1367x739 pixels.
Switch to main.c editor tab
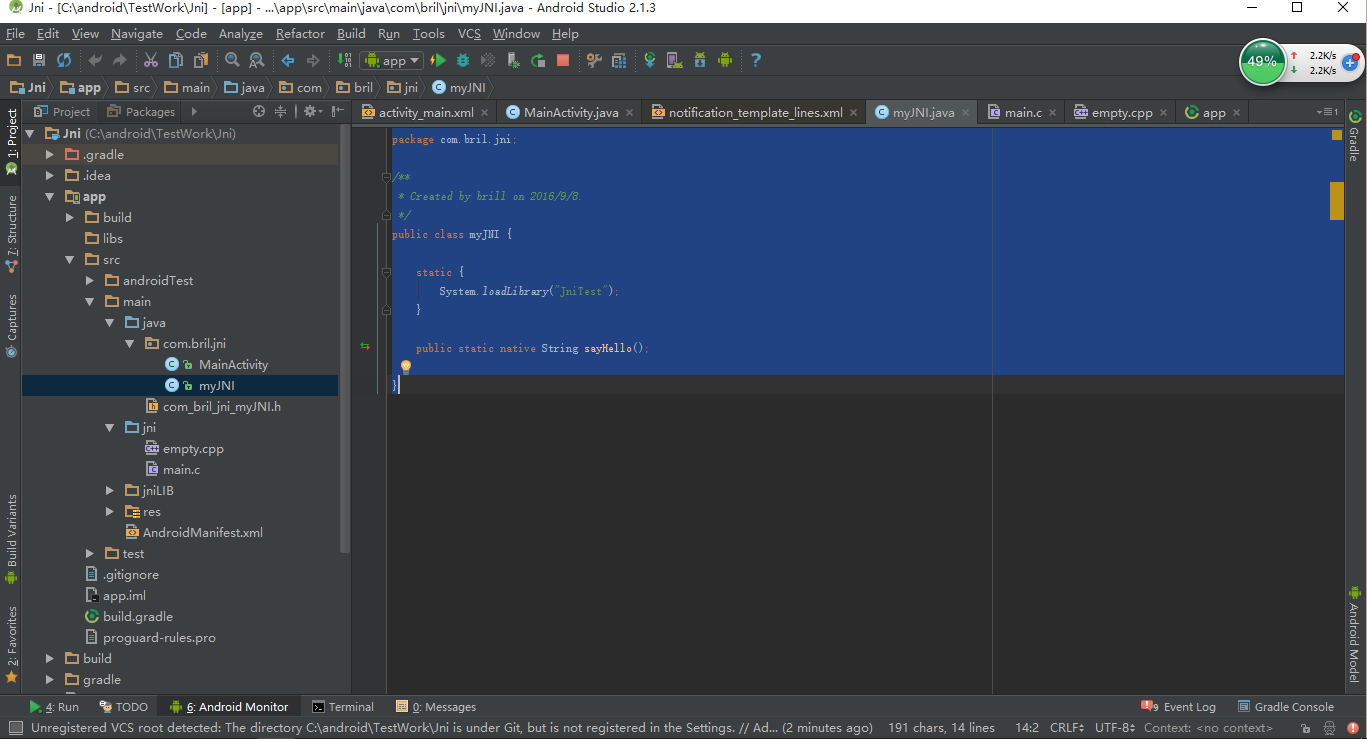click(1022, 112)
